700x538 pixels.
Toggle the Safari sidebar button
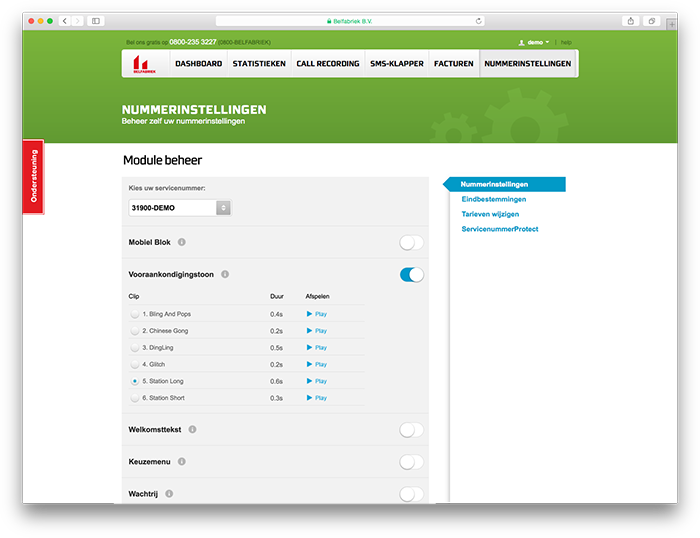point(96,20)
